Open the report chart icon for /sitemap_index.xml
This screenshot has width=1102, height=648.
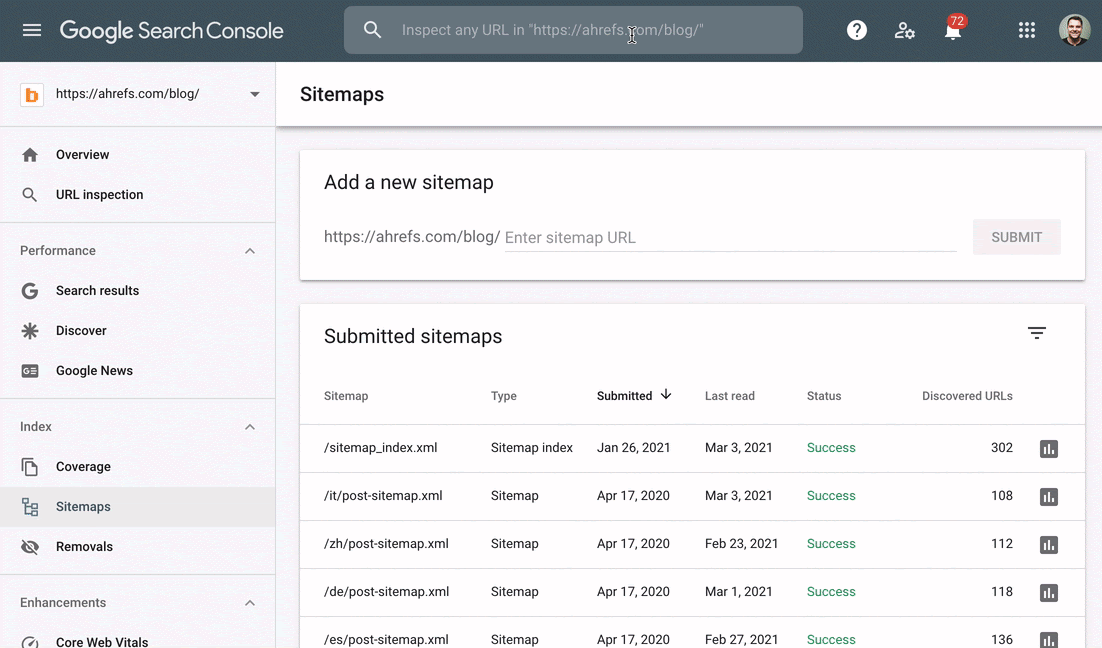pyautogui.click(x=1048, y=449)
